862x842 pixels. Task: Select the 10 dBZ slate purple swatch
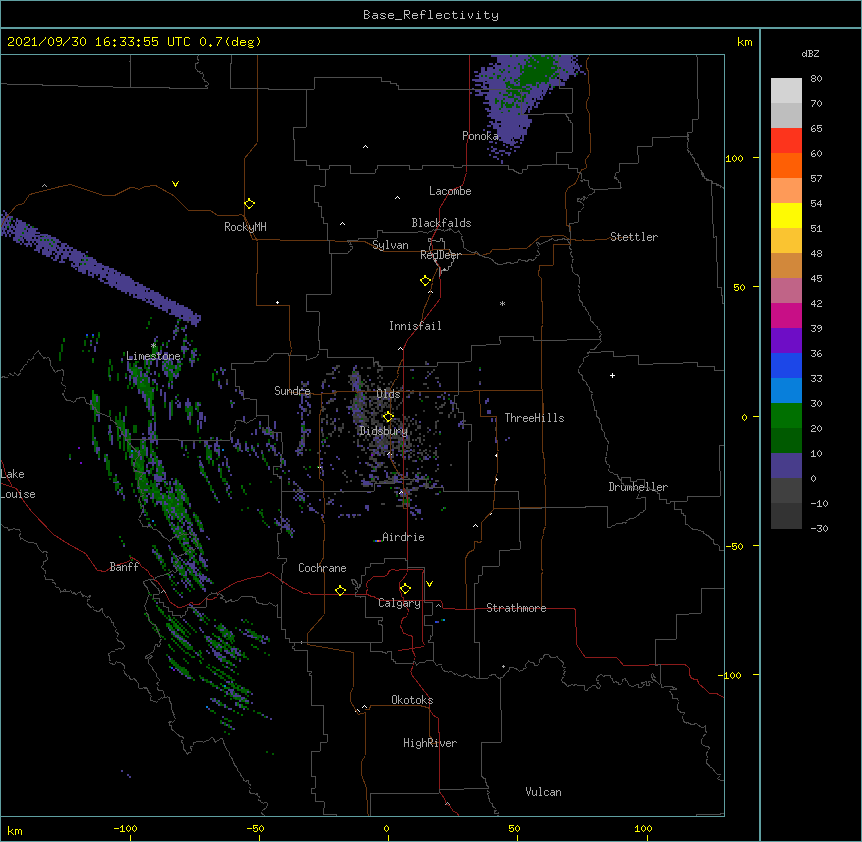coord(786,466)
